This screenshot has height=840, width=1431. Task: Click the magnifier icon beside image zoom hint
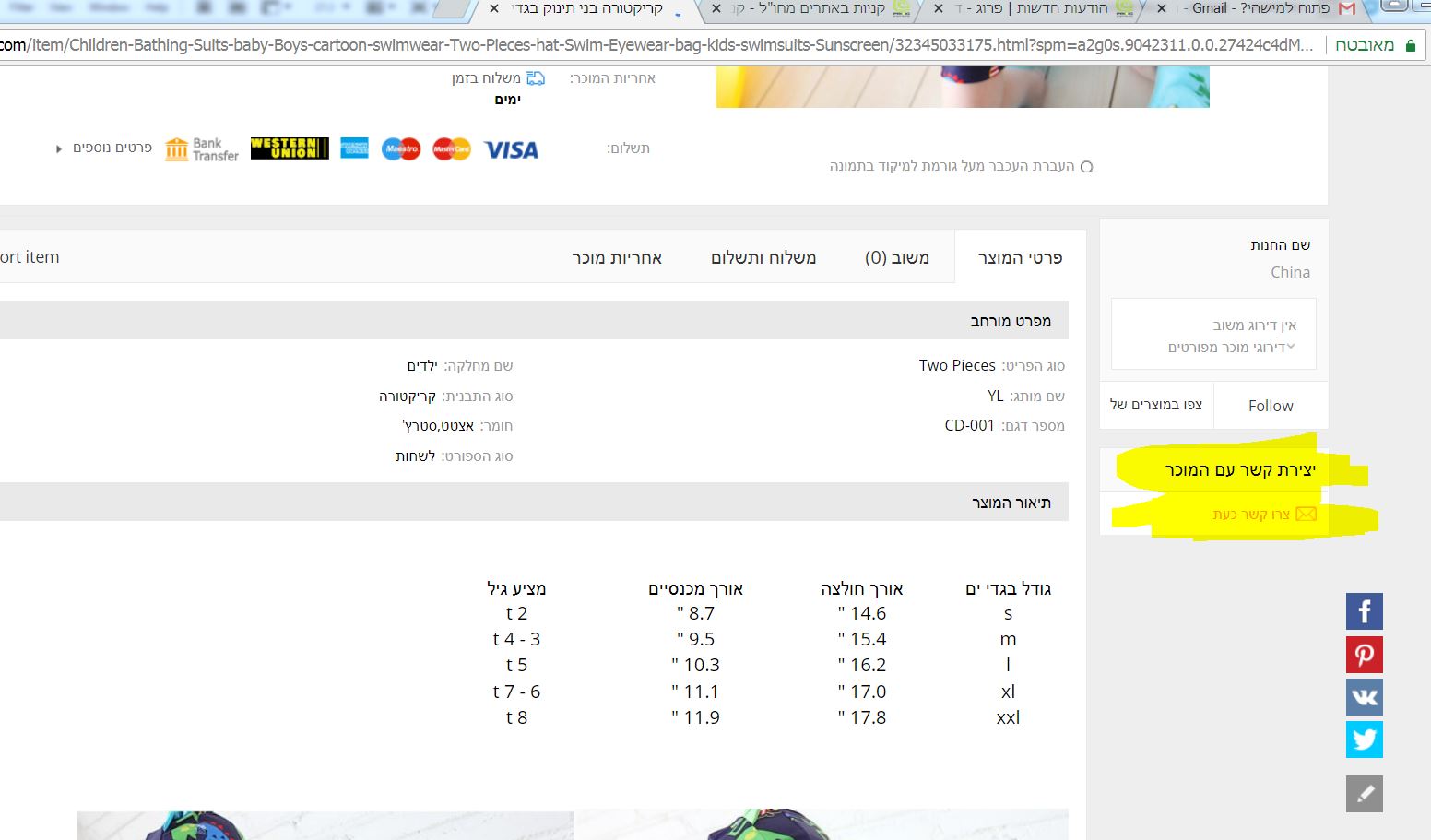coord(1086,167)
